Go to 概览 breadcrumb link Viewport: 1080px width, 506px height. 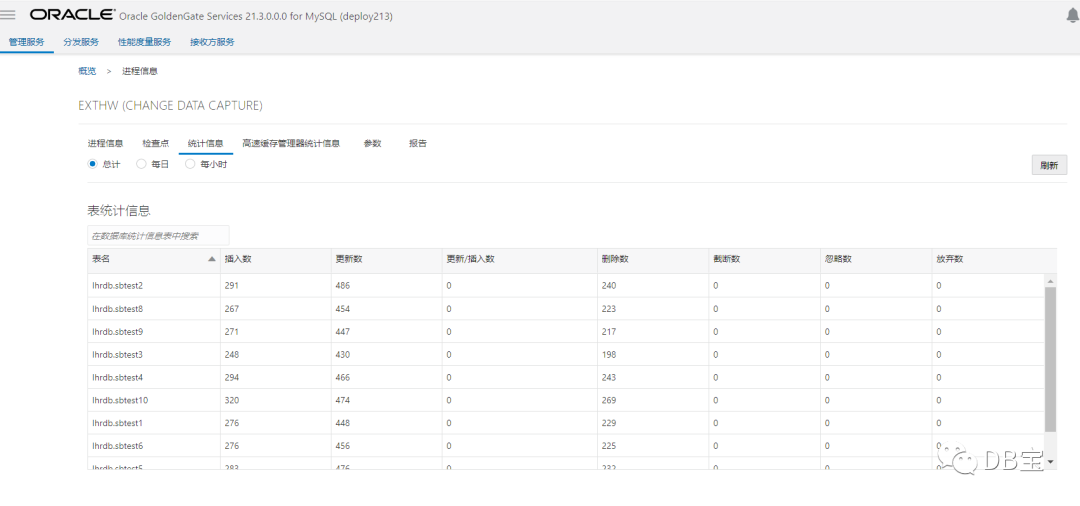click(x=87, y=71)
